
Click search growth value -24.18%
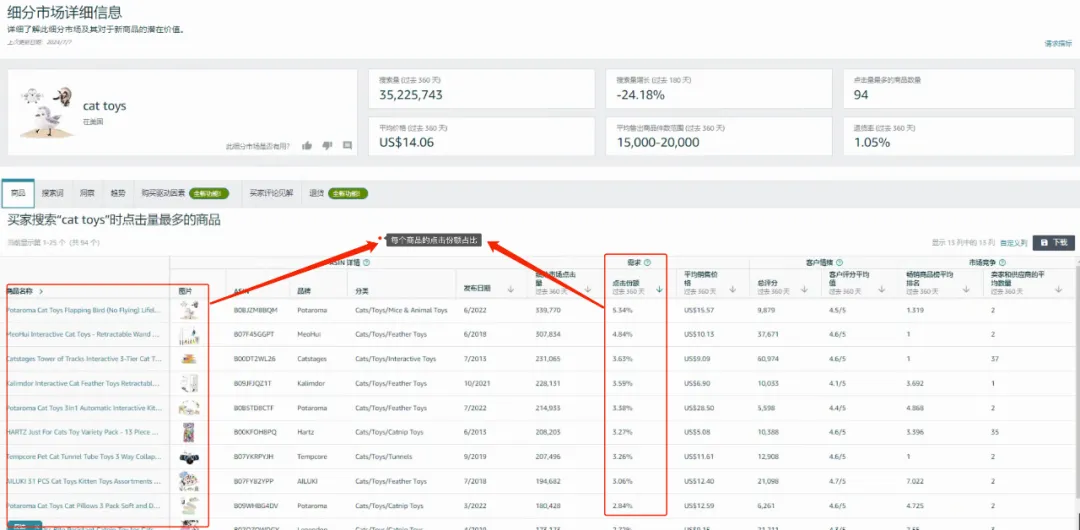pos(641,95)
